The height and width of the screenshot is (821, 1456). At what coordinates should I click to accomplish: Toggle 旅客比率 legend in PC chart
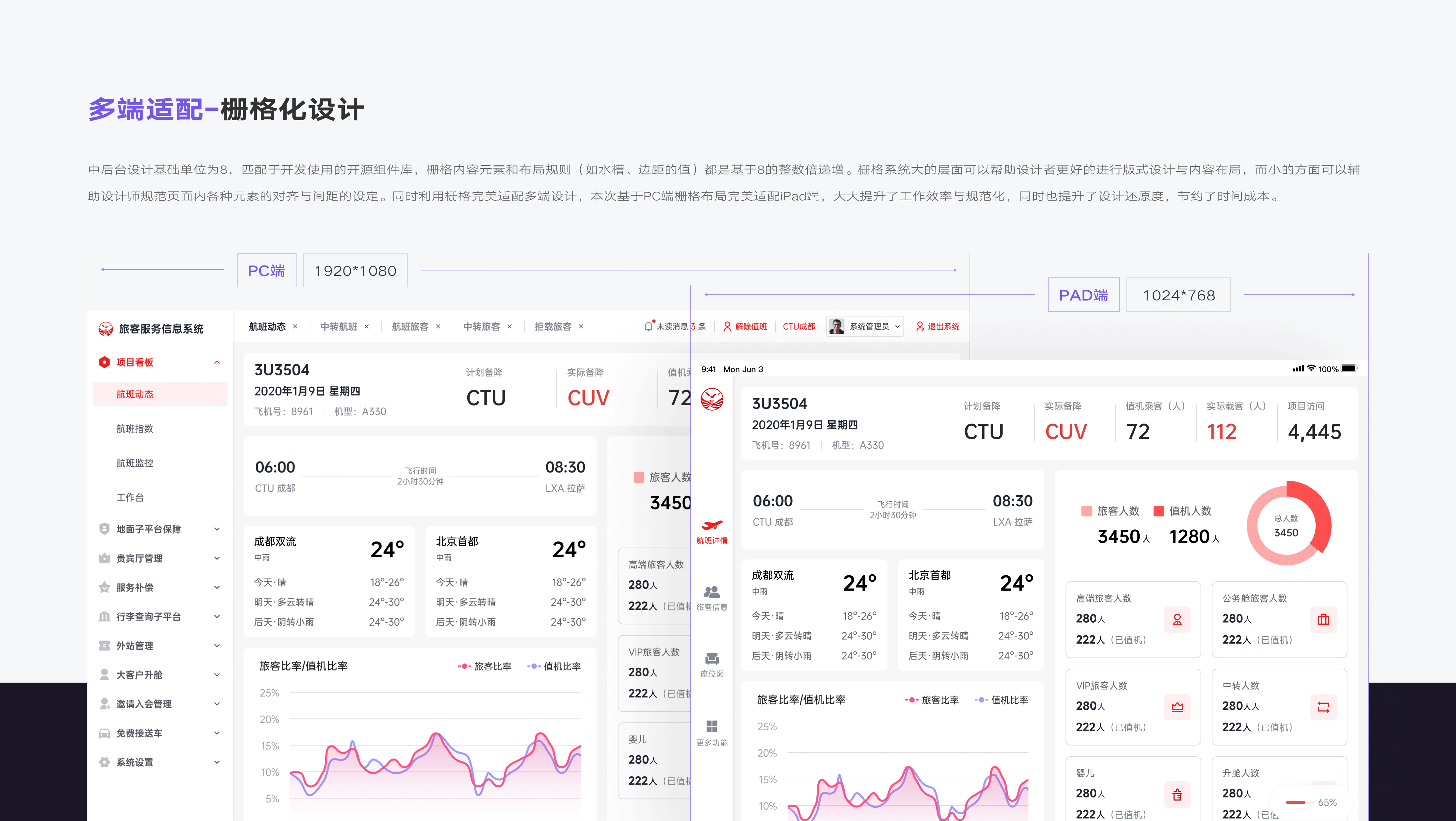pyautogui.click(x=484, y=667)
